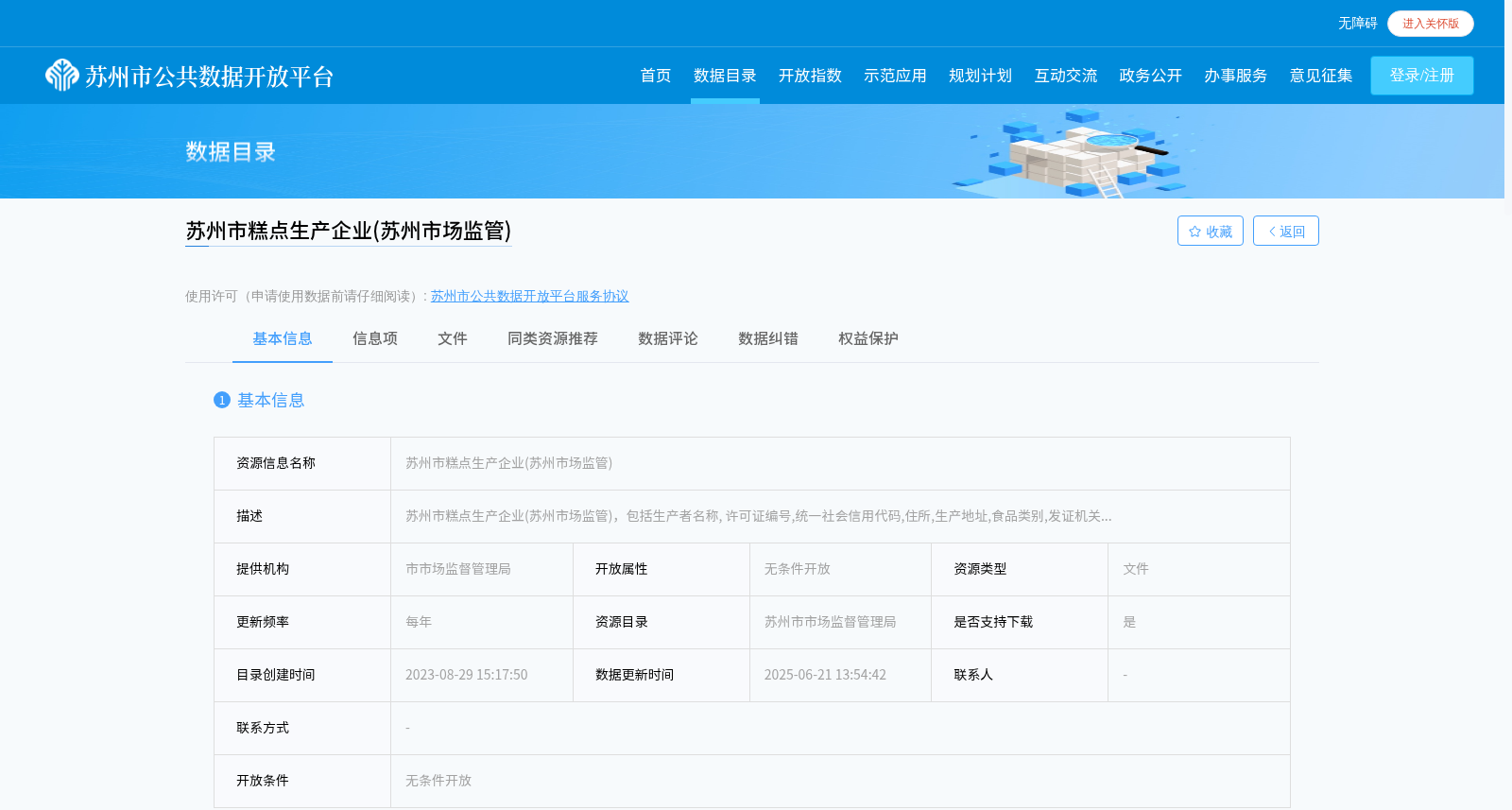This screenshot has width=1512, height=810.
Task: Click the page title 苏州市糕点生产企业(苏州市场监管)
Action: [x=349, y=231]
